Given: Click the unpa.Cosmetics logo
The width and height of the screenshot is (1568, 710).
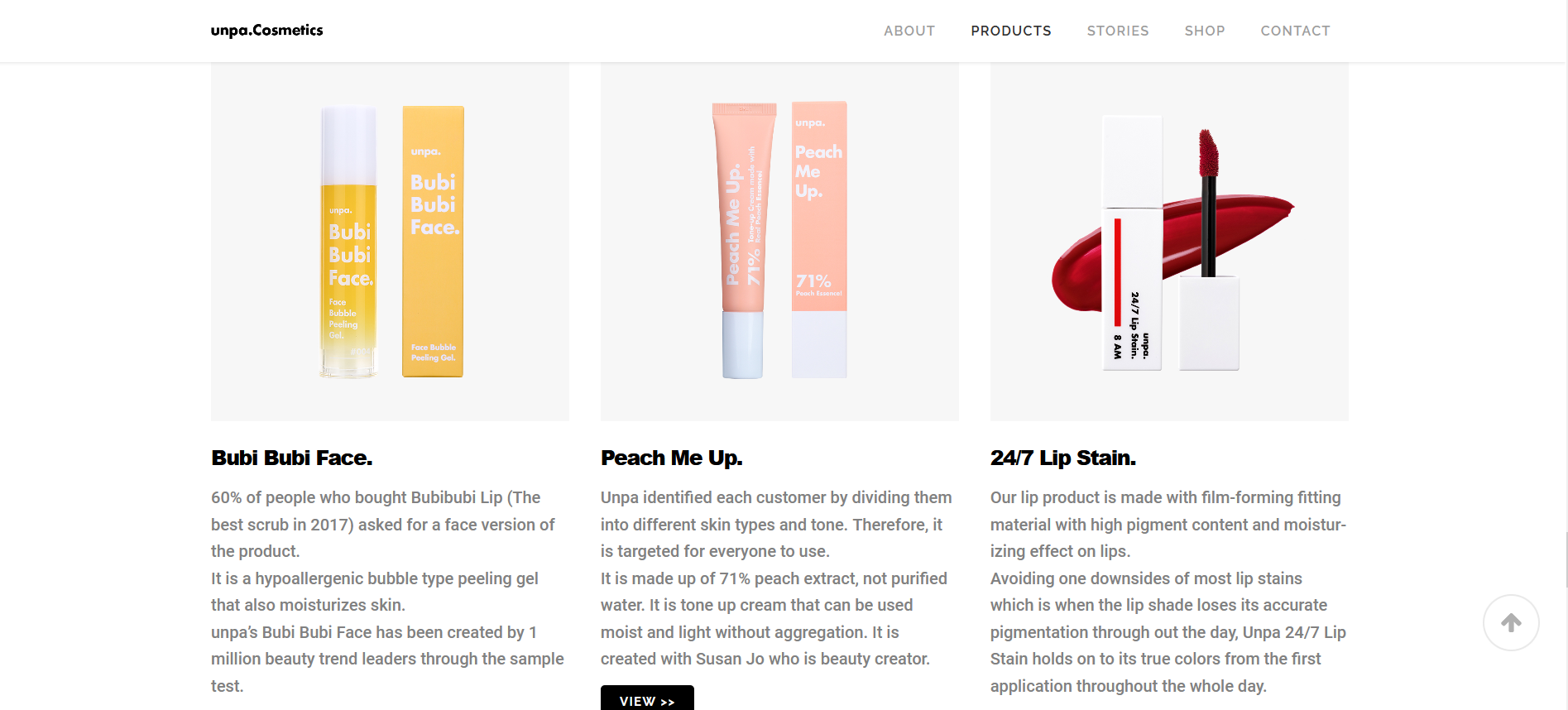Looking at the screenshot, I should tap(266, 31).
